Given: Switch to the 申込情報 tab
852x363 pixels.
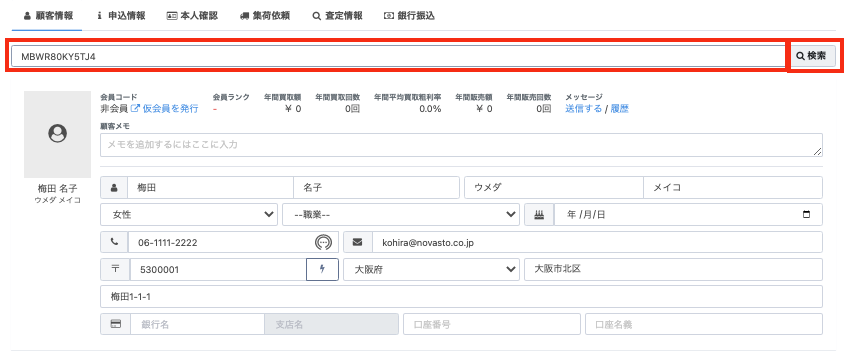Looking at the screenshot, I should 121,16.
